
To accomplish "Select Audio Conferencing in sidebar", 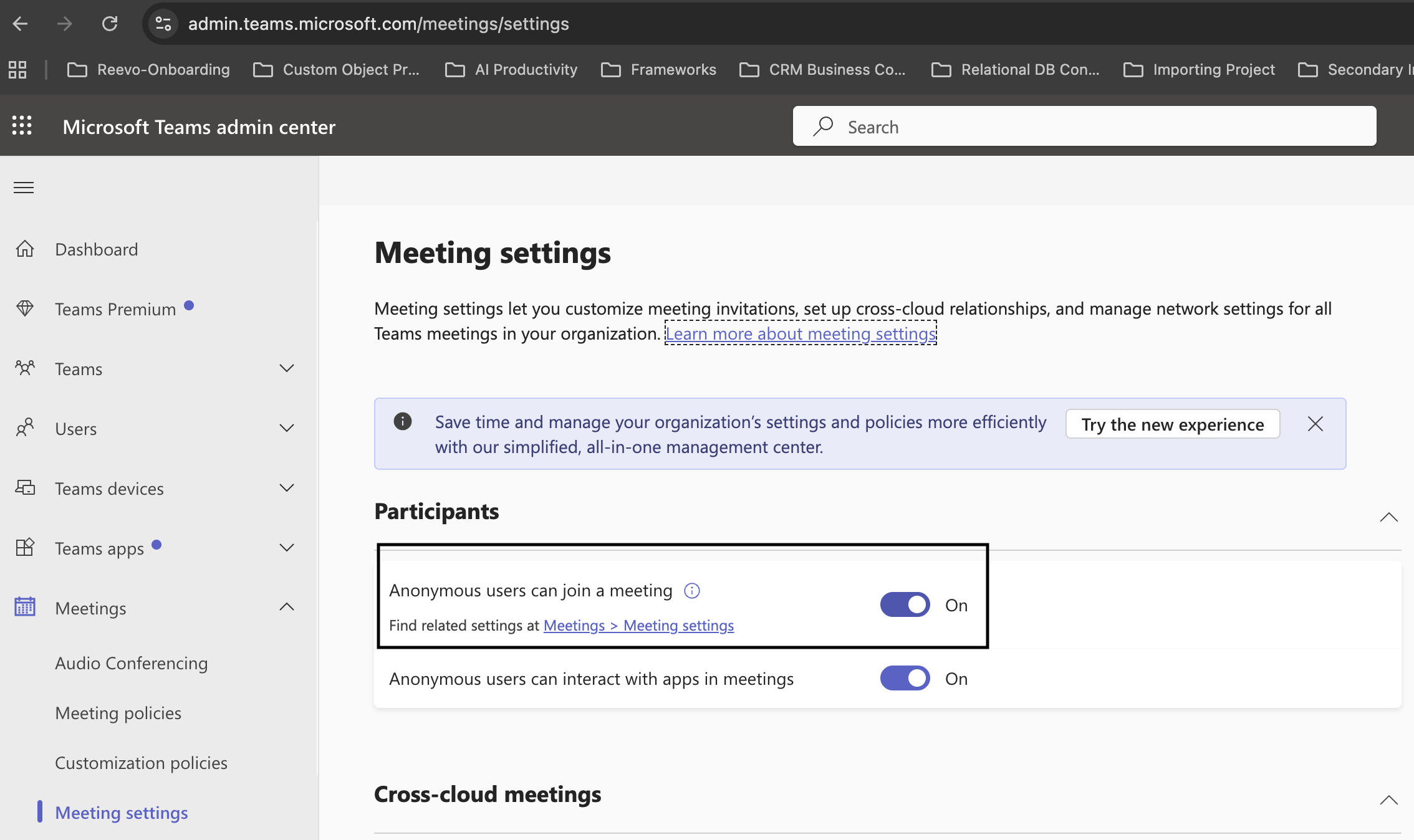I will pos(131,663).
